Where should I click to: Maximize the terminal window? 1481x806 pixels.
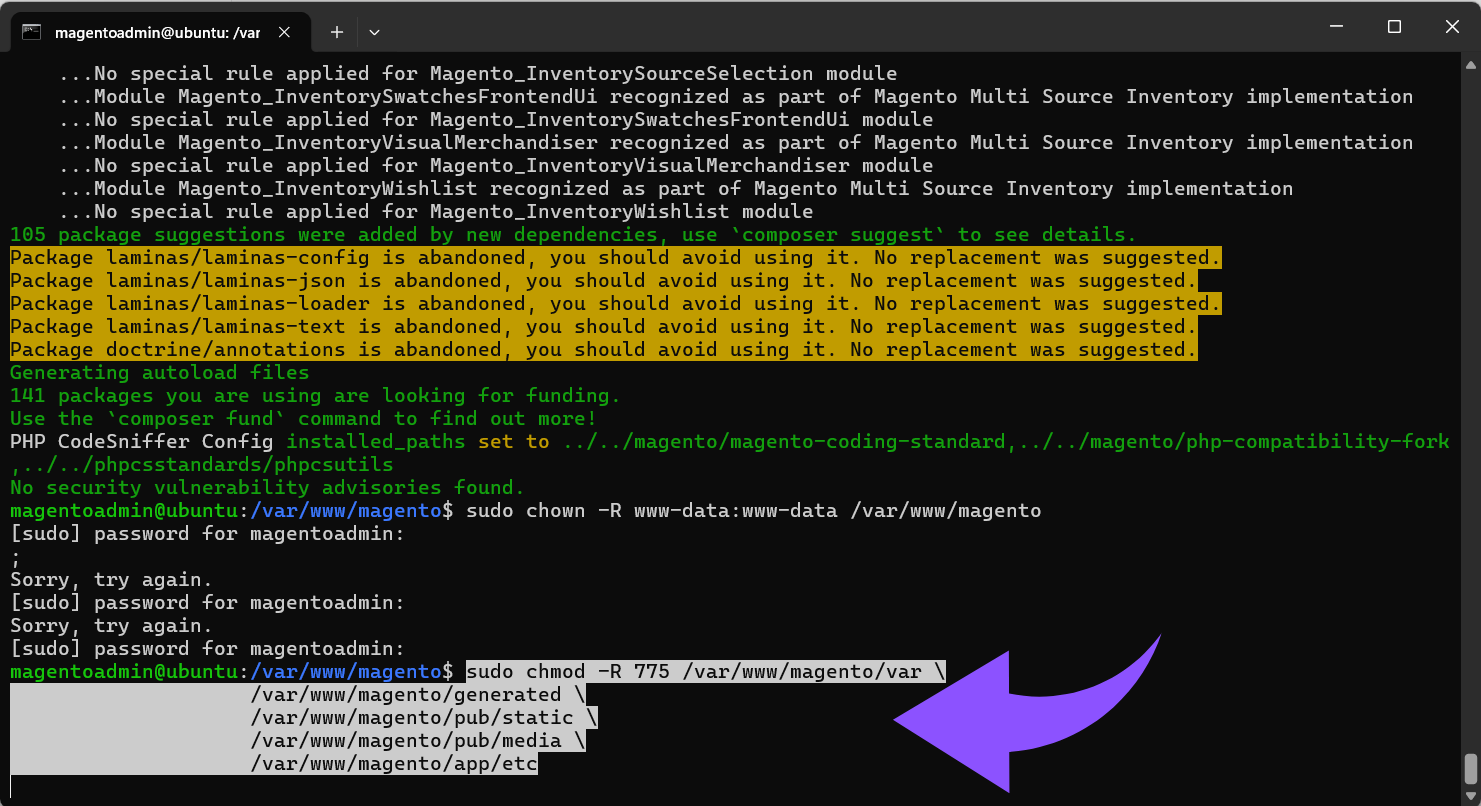(x=1394, y=26)
